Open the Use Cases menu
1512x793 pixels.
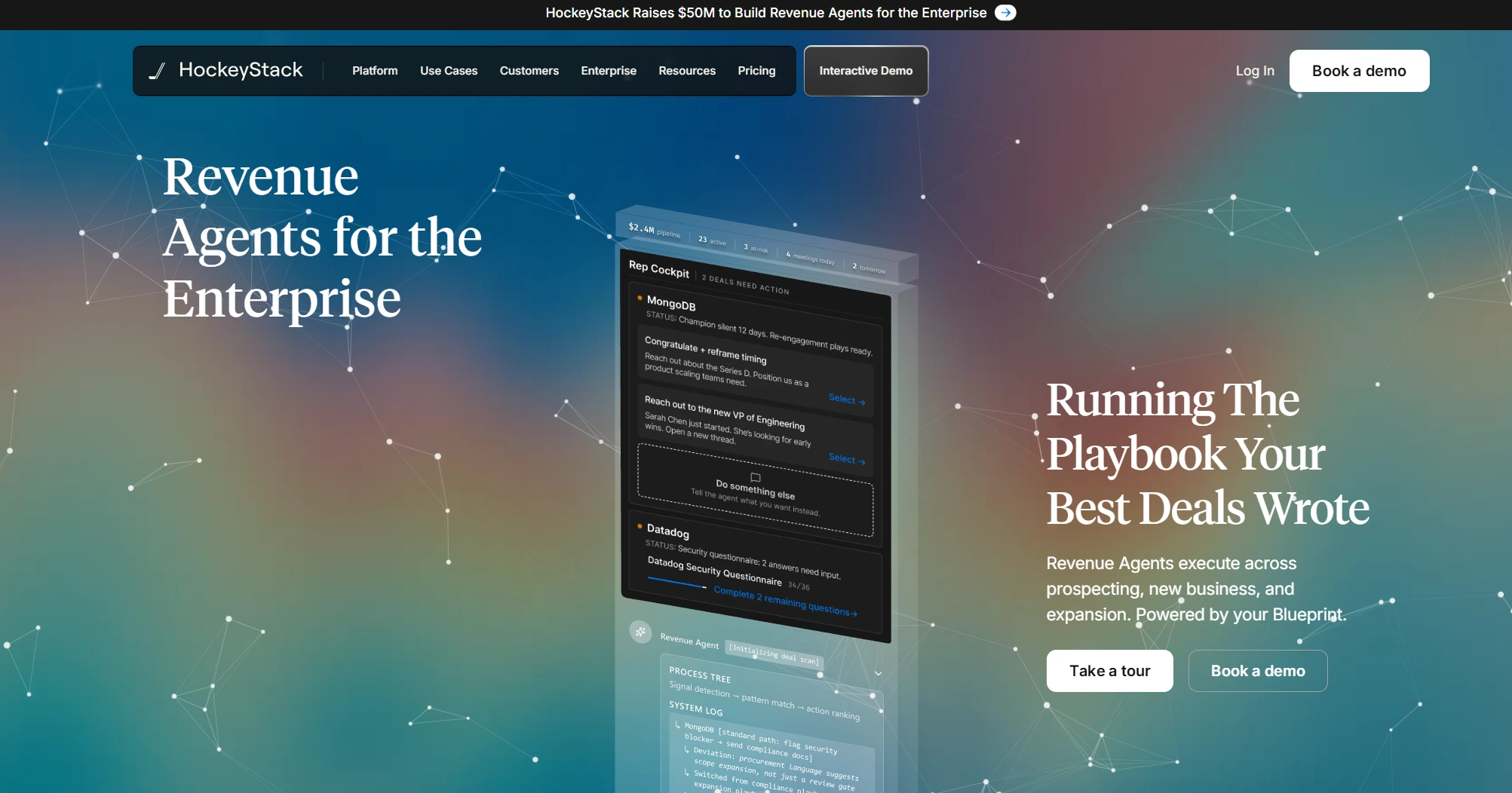coord(449,71)
